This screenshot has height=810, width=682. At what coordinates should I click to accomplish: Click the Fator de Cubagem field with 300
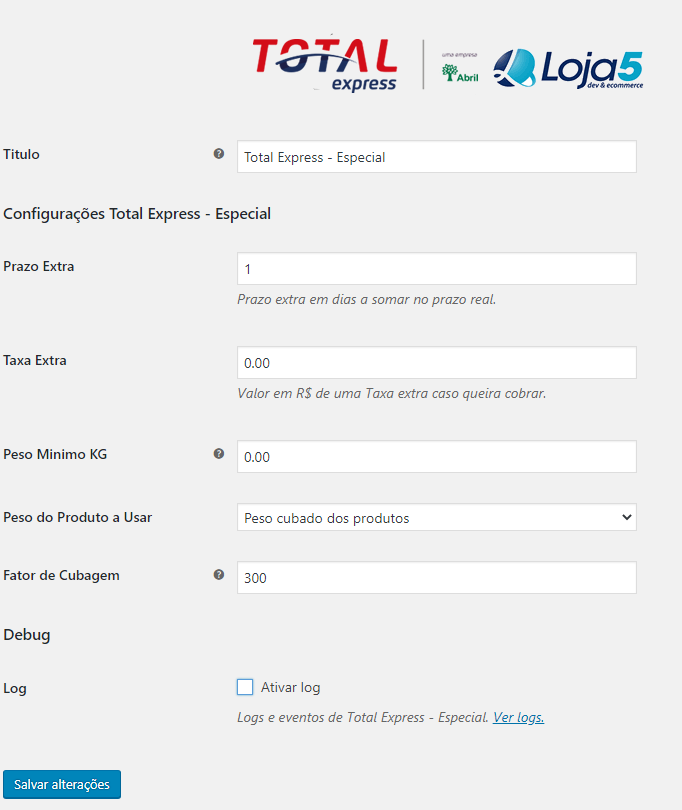(437, 578)
